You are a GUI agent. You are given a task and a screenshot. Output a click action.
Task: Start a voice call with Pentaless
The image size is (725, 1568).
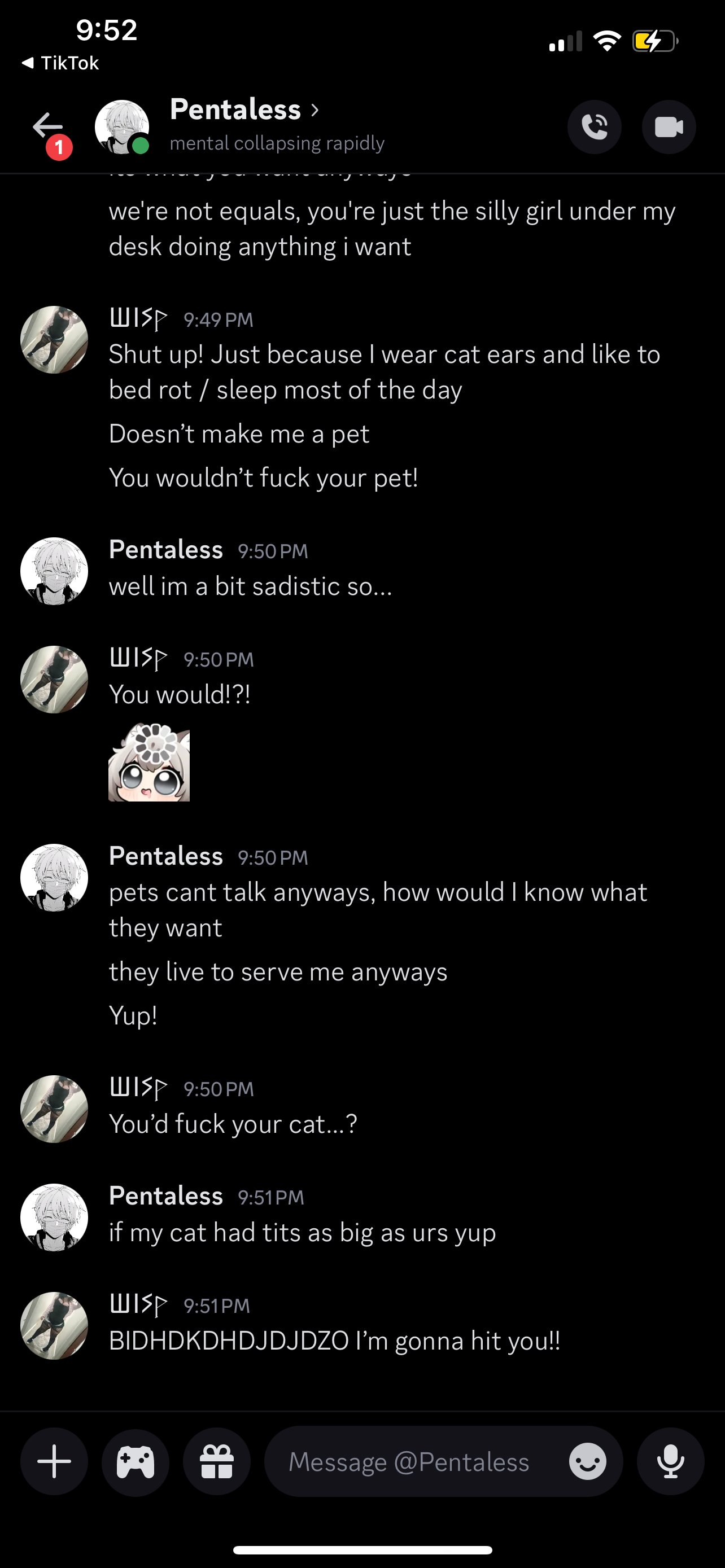594,126
